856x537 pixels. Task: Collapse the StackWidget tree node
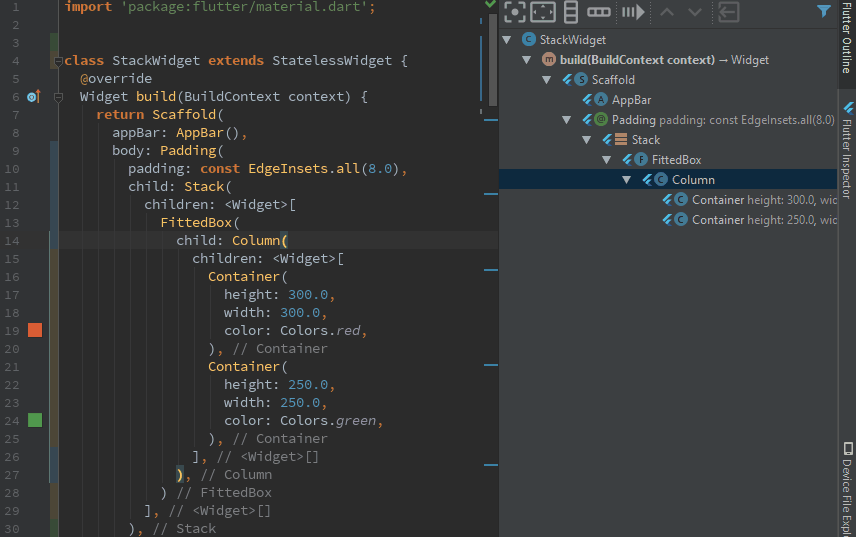(x=507, y=40)
